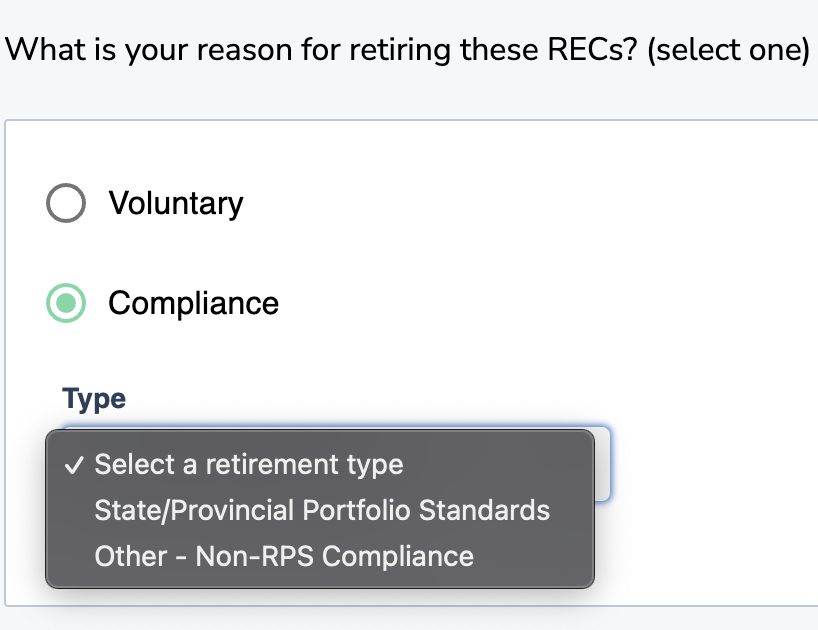Click the green filled Compliance radio dot
This screenshot has width=818, height=630.
(66, 303)
